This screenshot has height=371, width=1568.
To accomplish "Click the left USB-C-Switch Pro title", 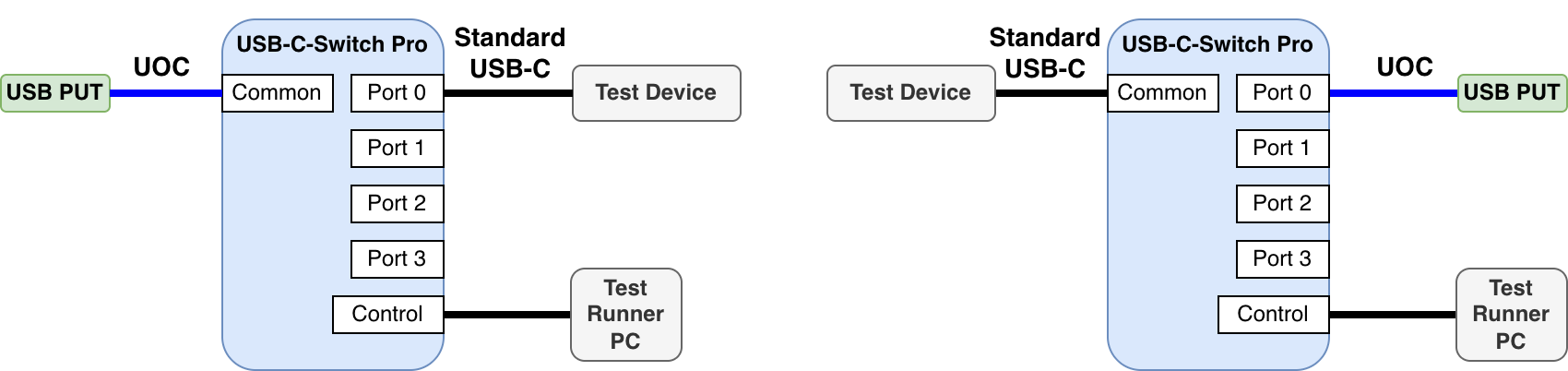I will 332,44.
